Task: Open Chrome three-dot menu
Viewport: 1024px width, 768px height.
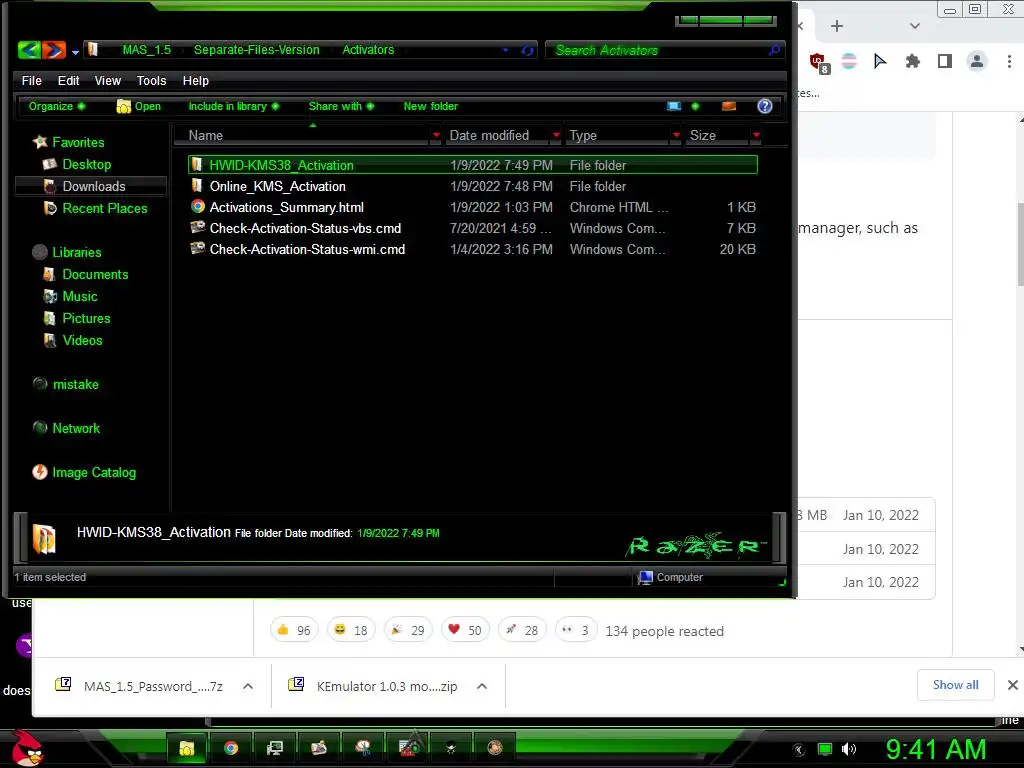Action: pos(1009,61)
